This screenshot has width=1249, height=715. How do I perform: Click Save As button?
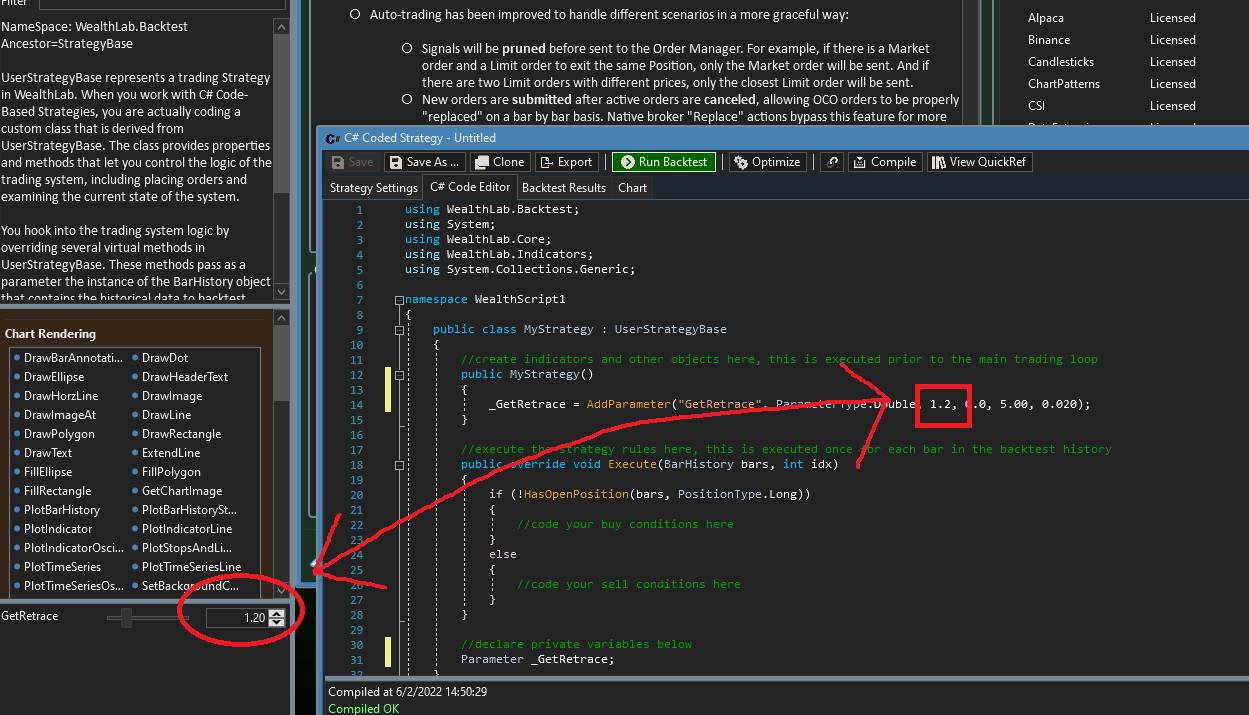pyautogui.click(x=426, y=162)
